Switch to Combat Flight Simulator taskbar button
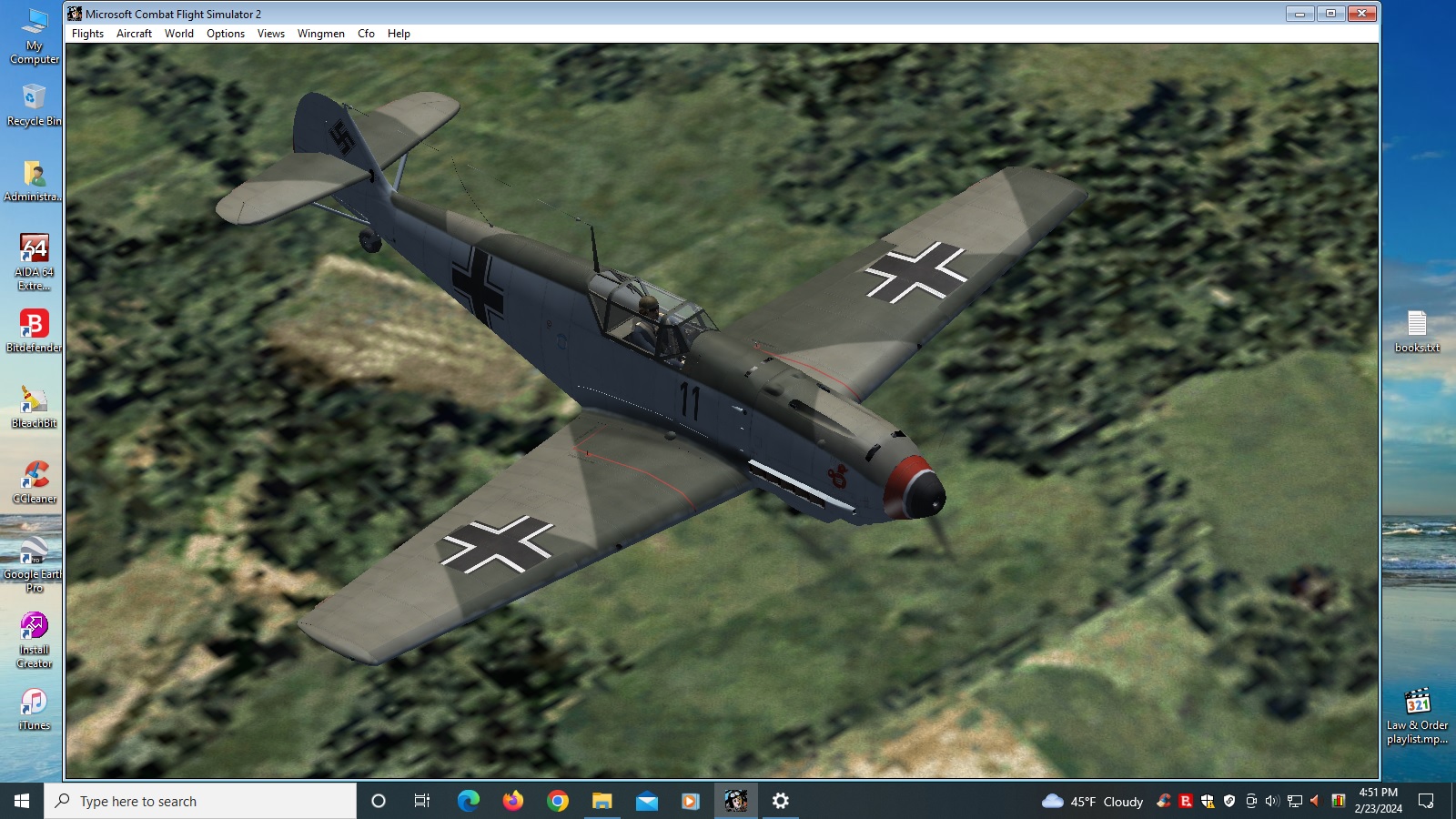Screen dimensions: 1456x819 coord(735,801)
